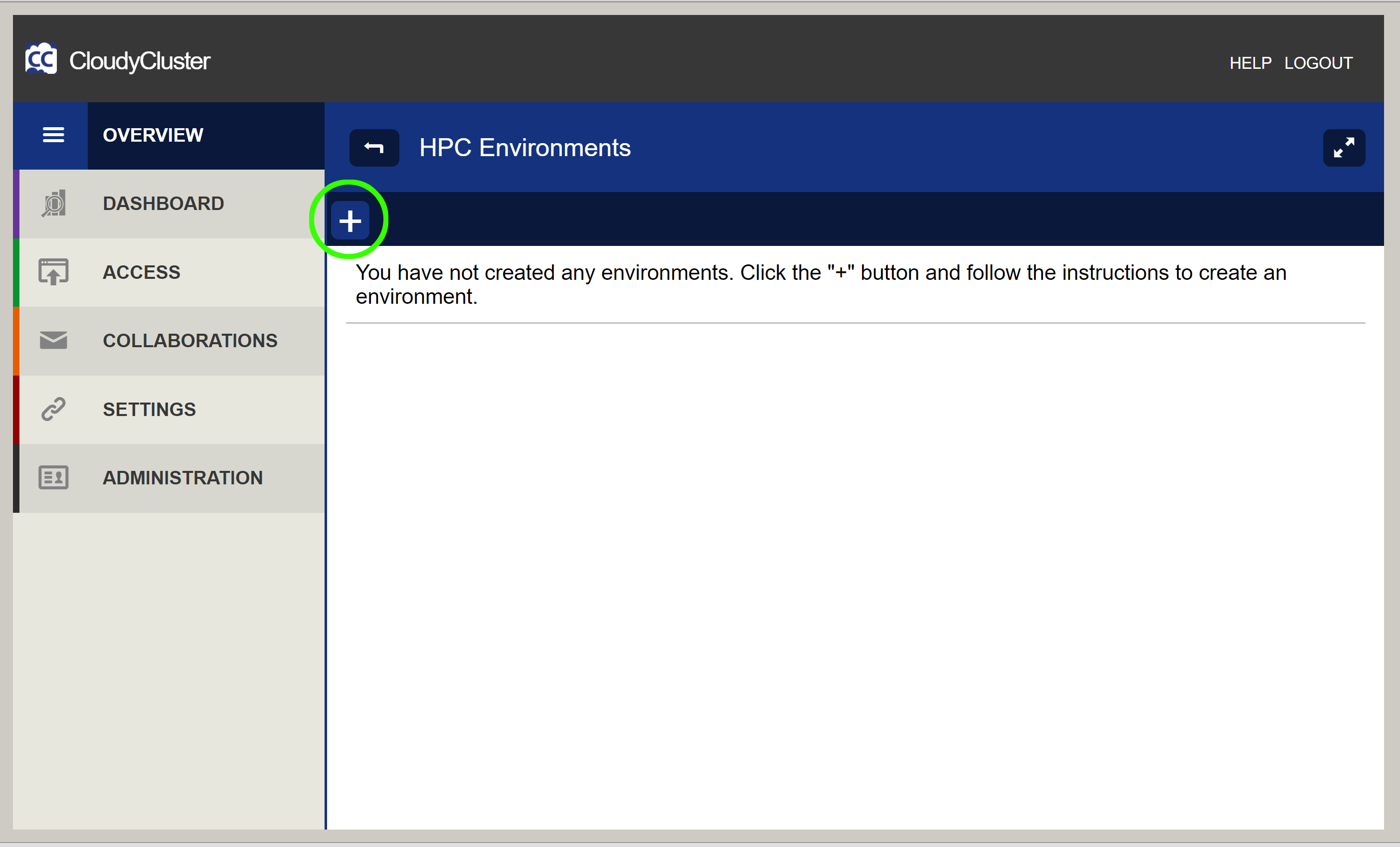Click the Logout link
1400x847 pixels.
click(x=1318, y=63)
